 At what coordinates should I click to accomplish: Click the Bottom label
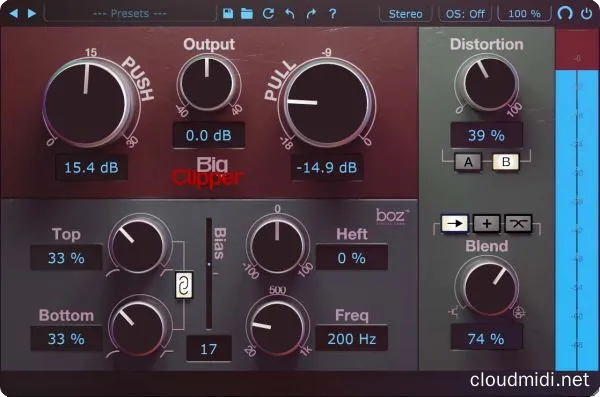point(66,315)
